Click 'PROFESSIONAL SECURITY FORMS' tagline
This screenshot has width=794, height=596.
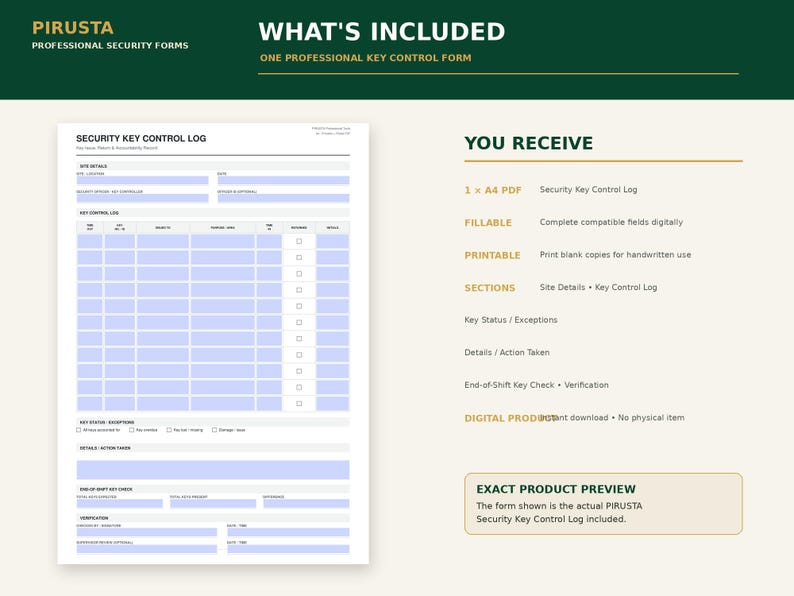coord(110,46)
